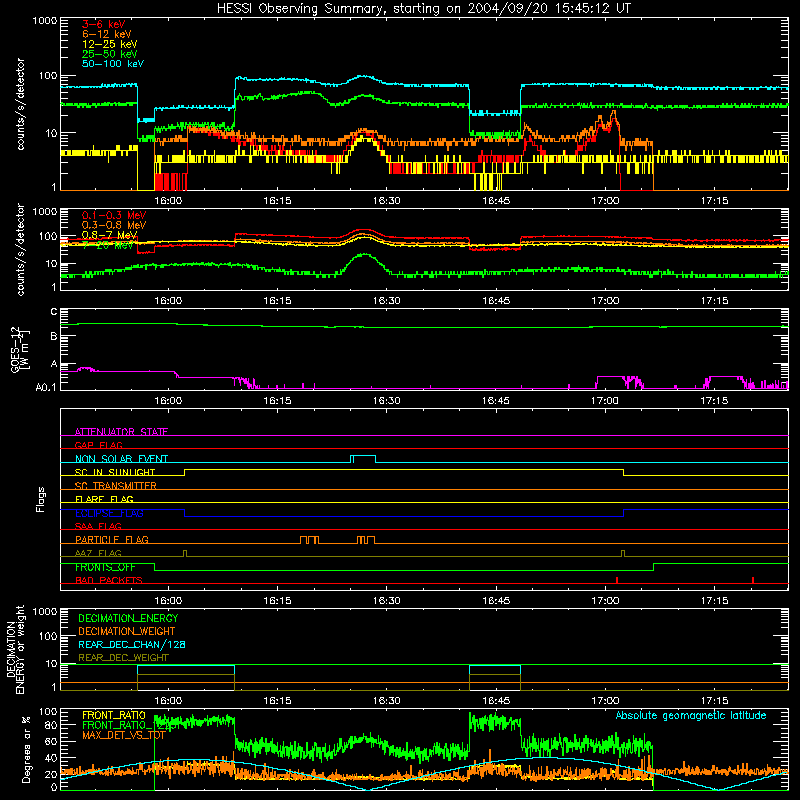Select the SC_IN_SUNLIGHT flag label
This screenshot has width=800, height=800.
(x=115, y=472)
